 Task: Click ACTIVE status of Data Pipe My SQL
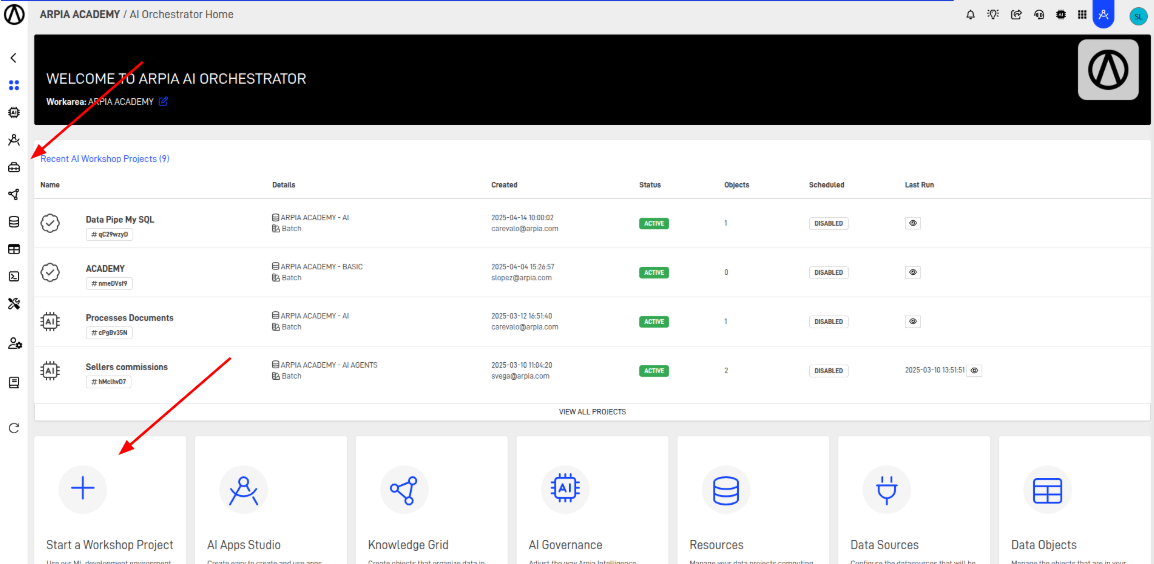(x=654, y=223)
